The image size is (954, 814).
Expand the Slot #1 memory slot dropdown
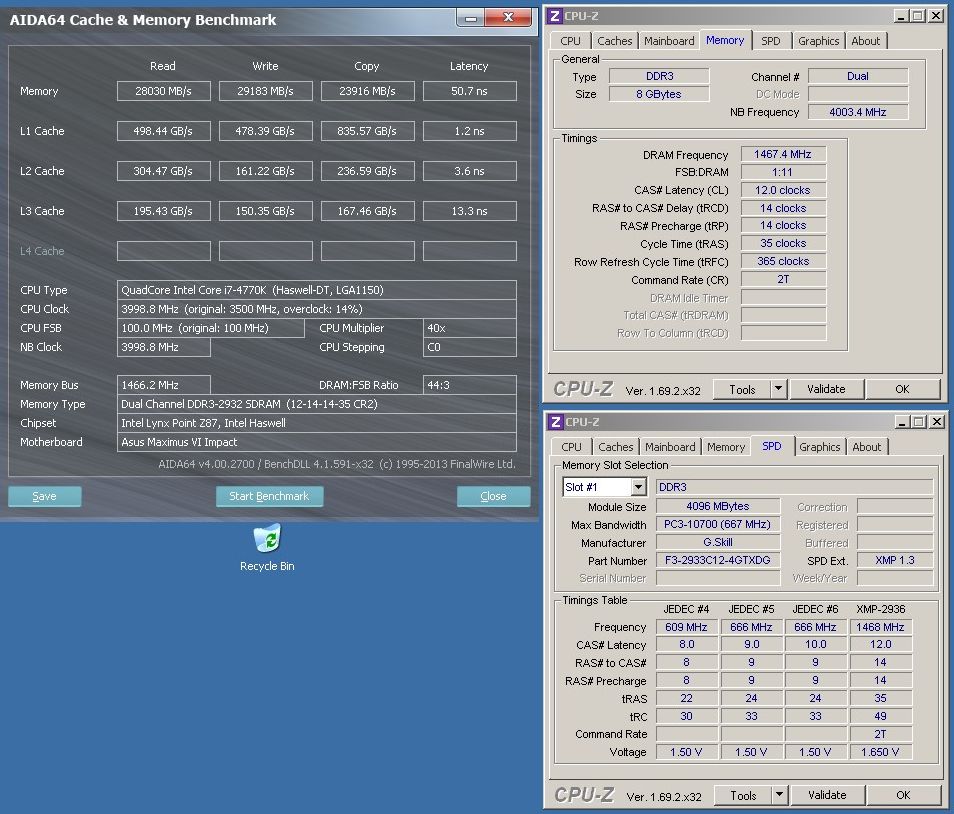(638, 487)
